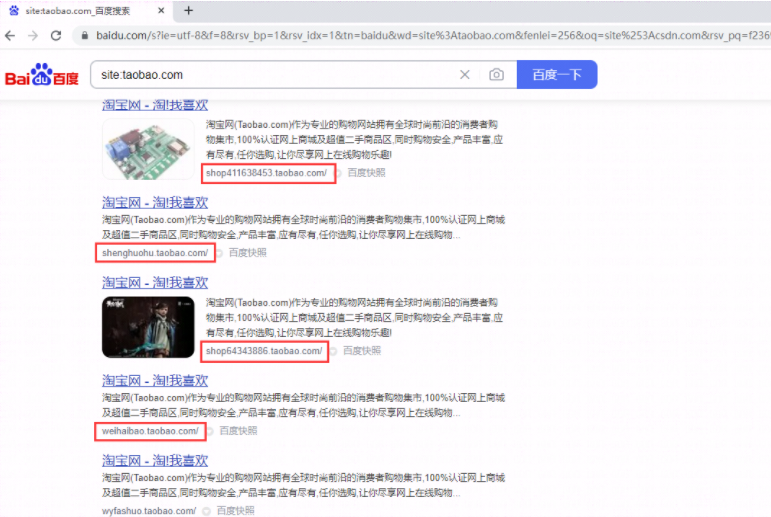
Task: Click the icon beside wyfashuo 百度快照
Action: pos(207,512)
